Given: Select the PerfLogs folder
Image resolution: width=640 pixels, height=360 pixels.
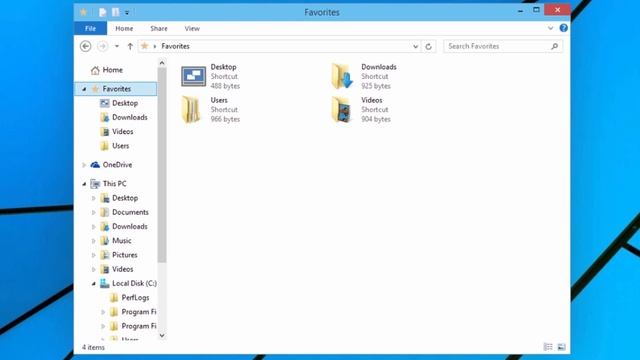Looking at the screenshot, I should point(135,298).
